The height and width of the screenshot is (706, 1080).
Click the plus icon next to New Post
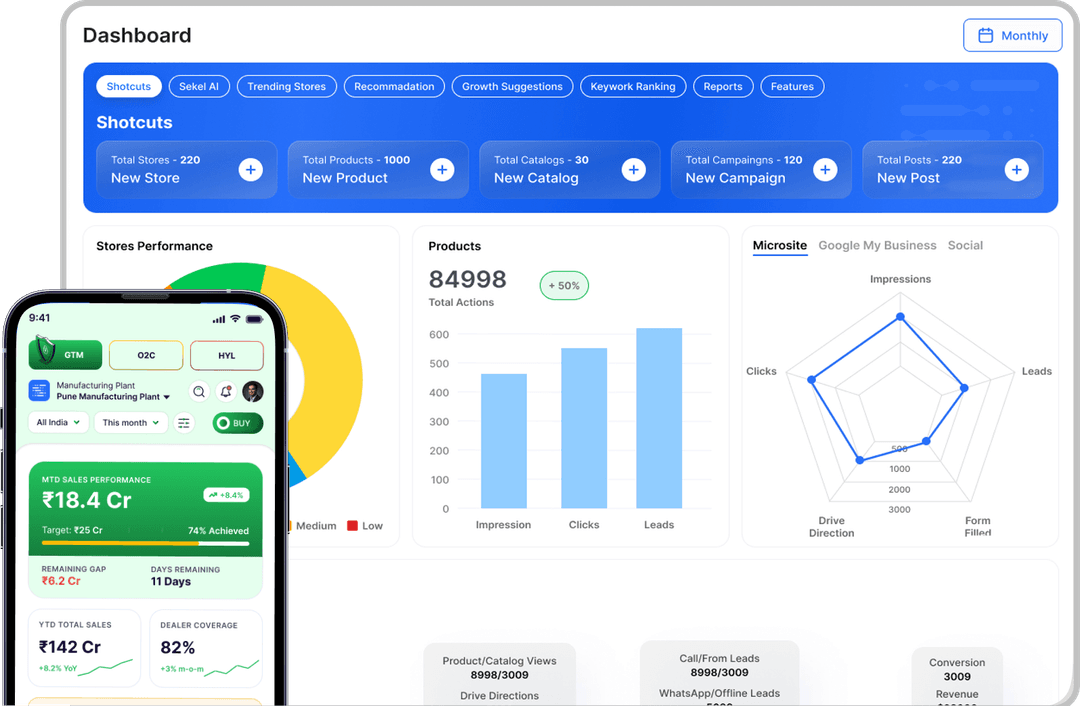coord(1017,169)
